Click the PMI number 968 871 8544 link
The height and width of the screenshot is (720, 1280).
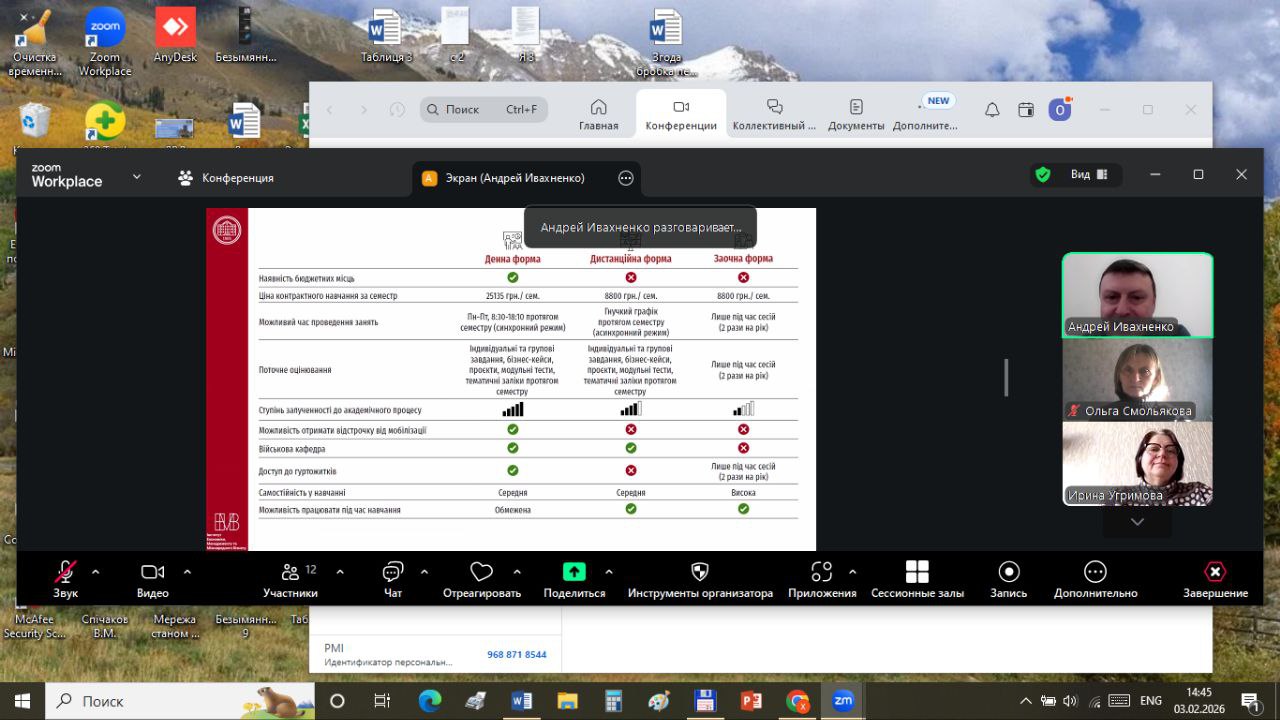[517, 655]
